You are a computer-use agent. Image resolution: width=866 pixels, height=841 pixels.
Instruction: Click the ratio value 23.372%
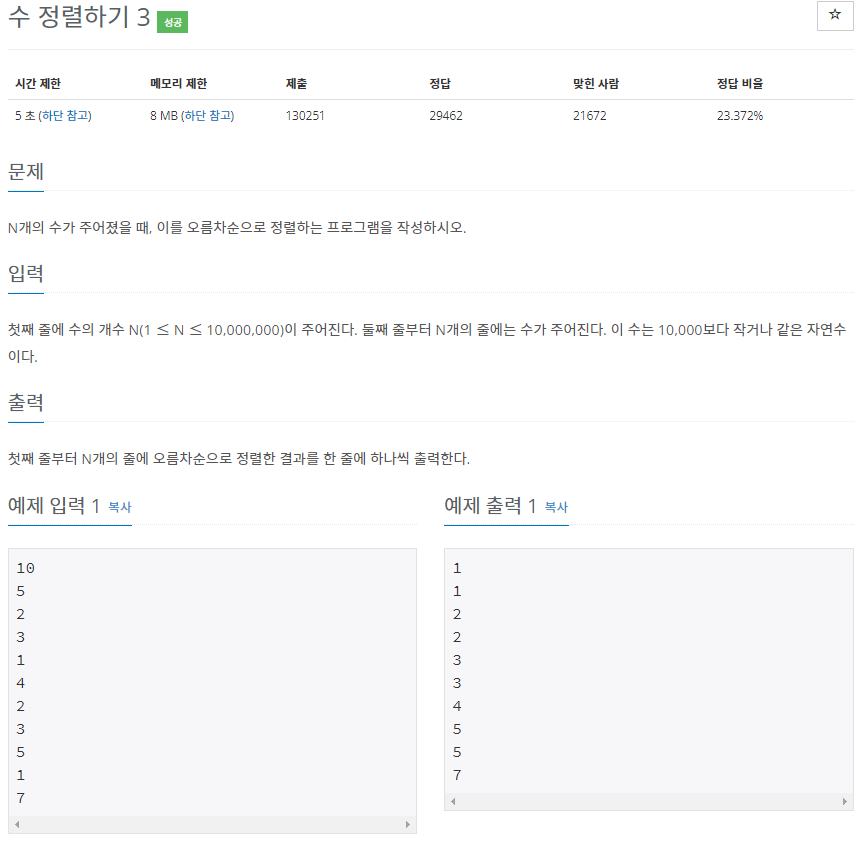coord(740,115)
